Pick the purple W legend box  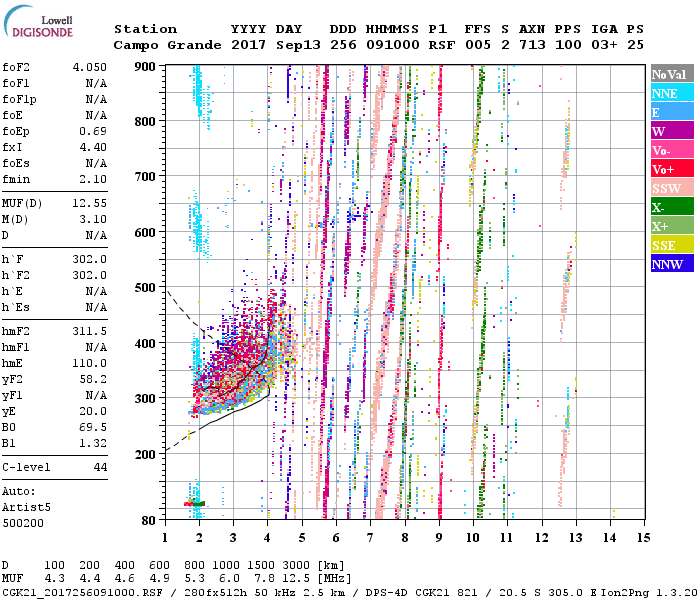coord(670,131)
